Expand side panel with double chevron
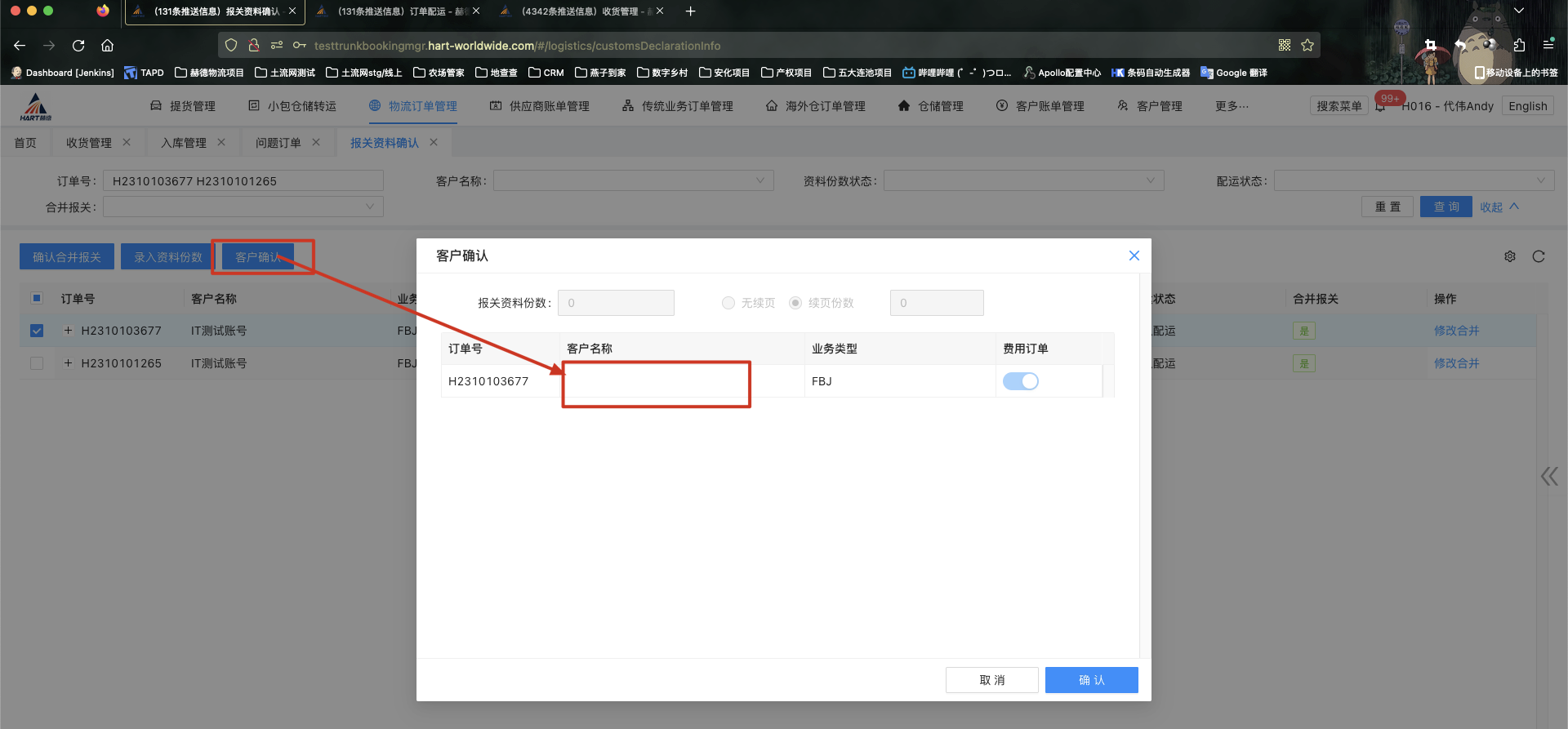The height and width of the screenshot is (729, 1568). (1548, 477)
